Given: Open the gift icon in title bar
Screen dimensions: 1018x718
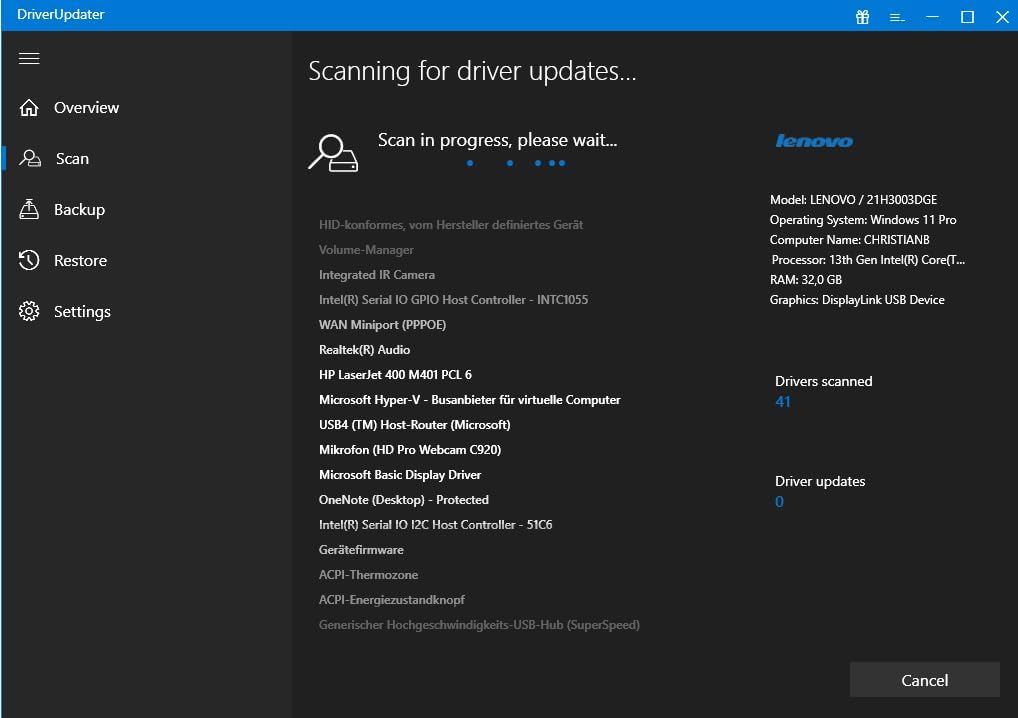Looking at the screenshot, I should coord(862,17).
